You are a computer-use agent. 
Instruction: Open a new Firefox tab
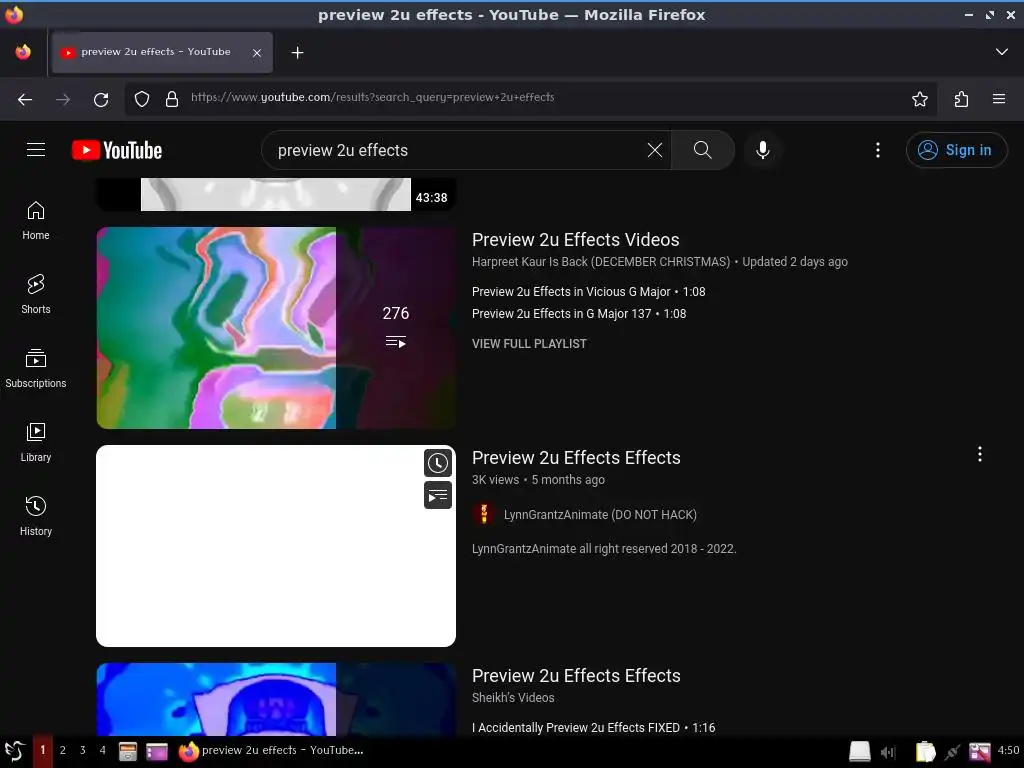[297, 52]
